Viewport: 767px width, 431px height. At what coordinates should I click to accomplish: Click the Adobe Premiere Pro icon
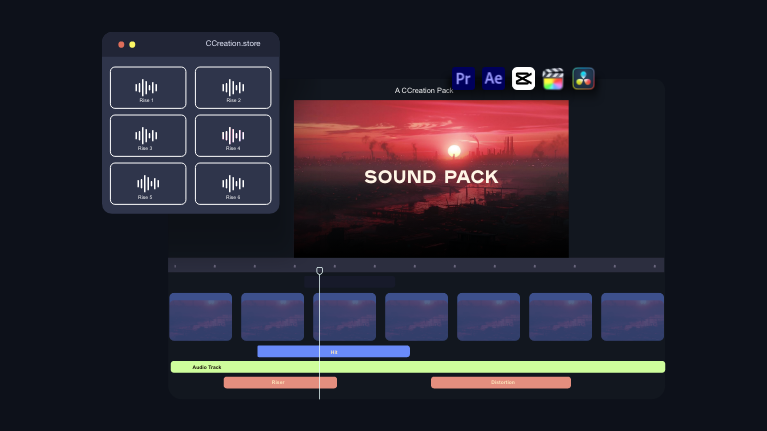(x=463, y=78)
